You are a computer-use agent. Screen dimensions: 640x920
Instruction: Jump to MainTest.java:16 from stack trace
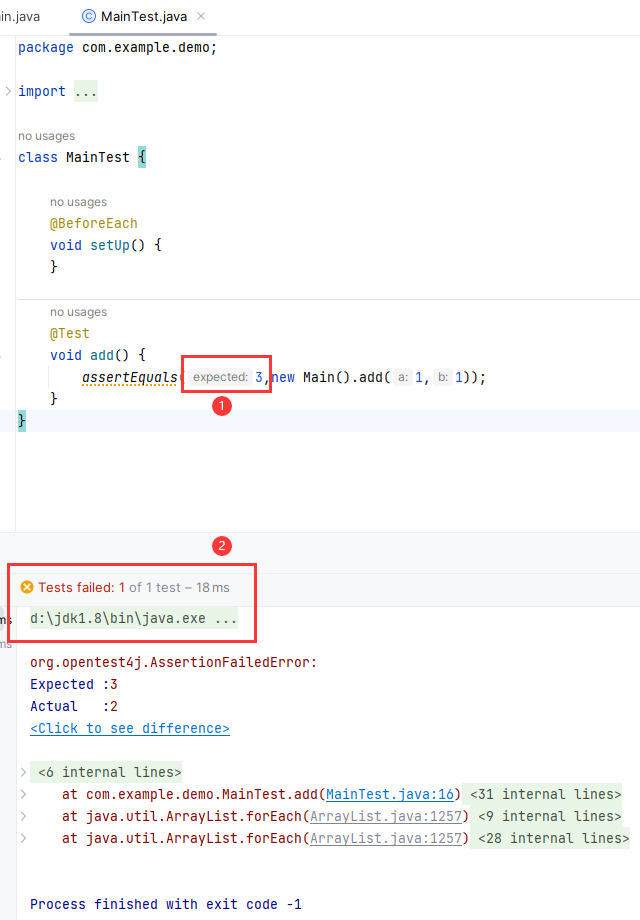click(x=391, y=794)
